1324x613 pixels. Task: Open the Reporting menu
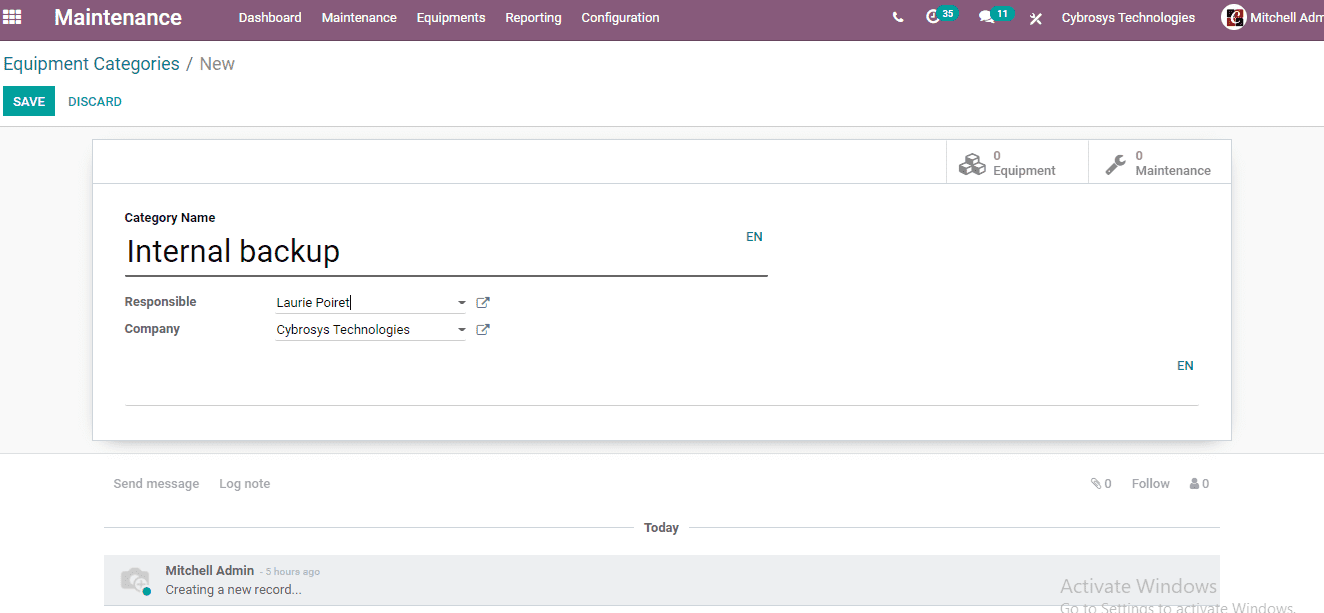click(x=533, y=18)
